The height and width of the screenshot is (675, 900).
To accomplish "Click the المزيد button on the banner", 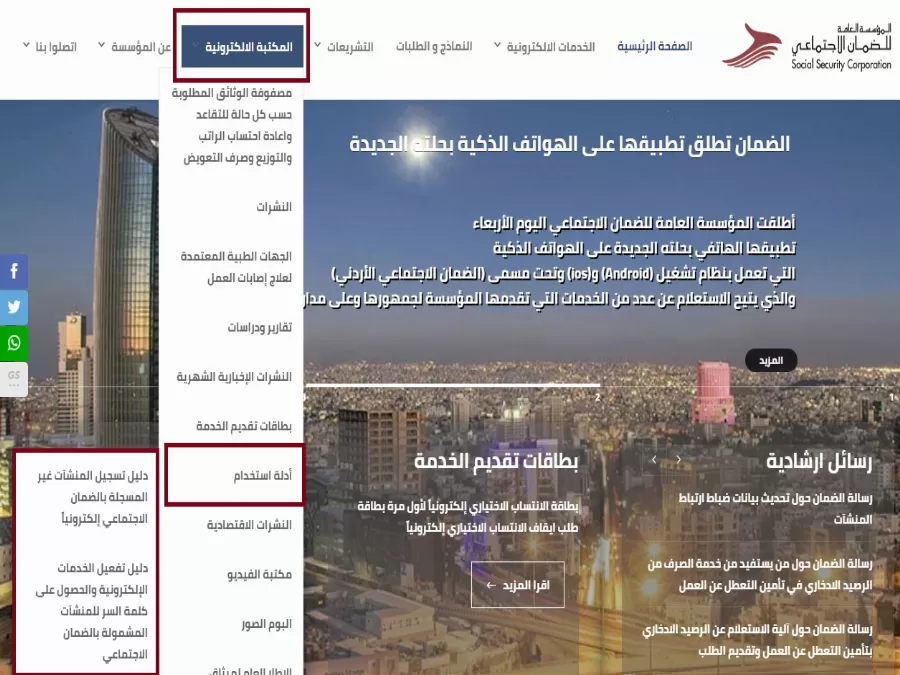I will click(771, 360).
